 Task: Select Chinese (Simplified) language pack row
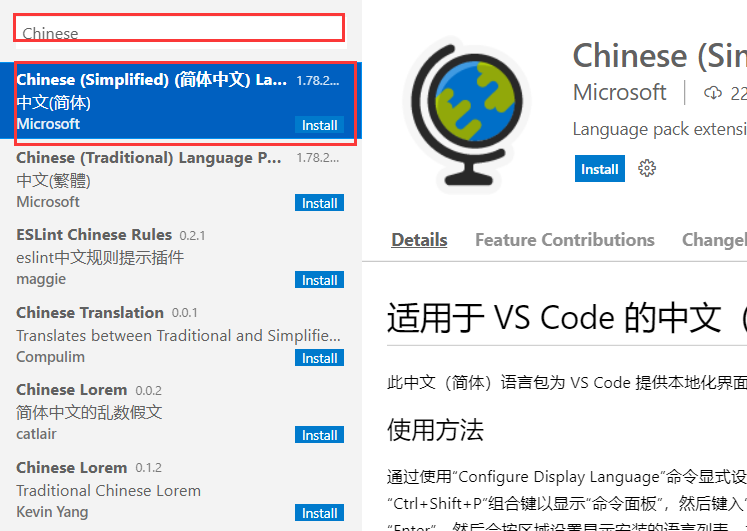[181, 101]
